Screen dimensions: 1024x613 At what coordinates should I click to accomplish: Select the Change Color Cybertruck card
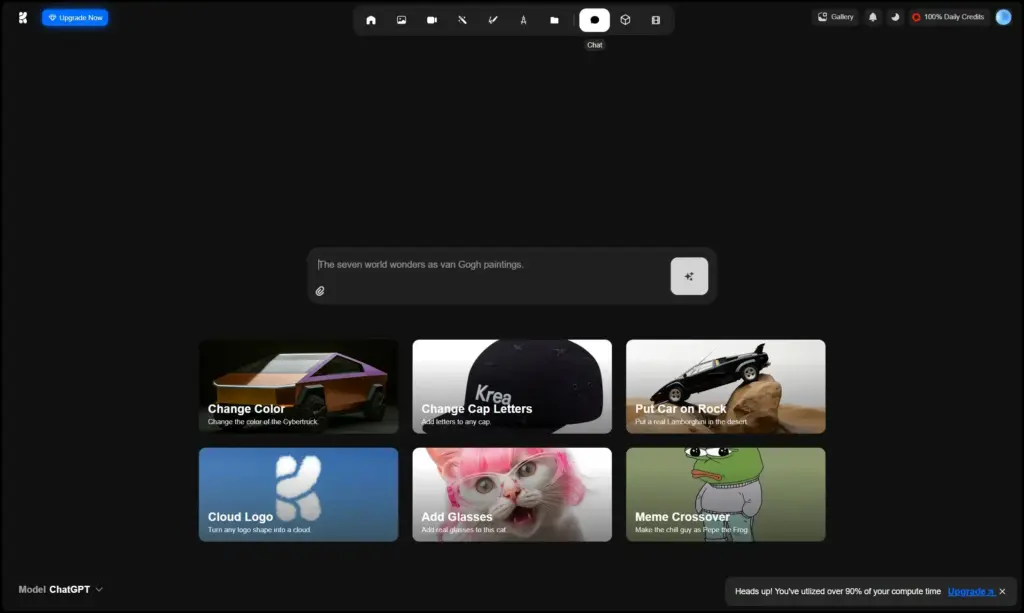point(298,386)
